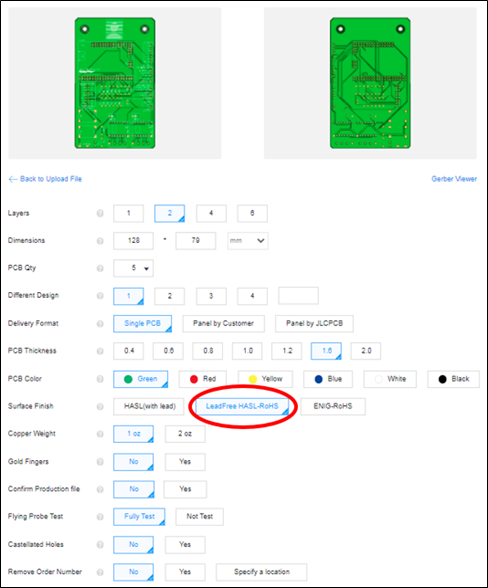Image resolution: width=488 pixels, height=588 pixels.
Task: Click help icon next to PCB Qty
Action: point(100,268)
